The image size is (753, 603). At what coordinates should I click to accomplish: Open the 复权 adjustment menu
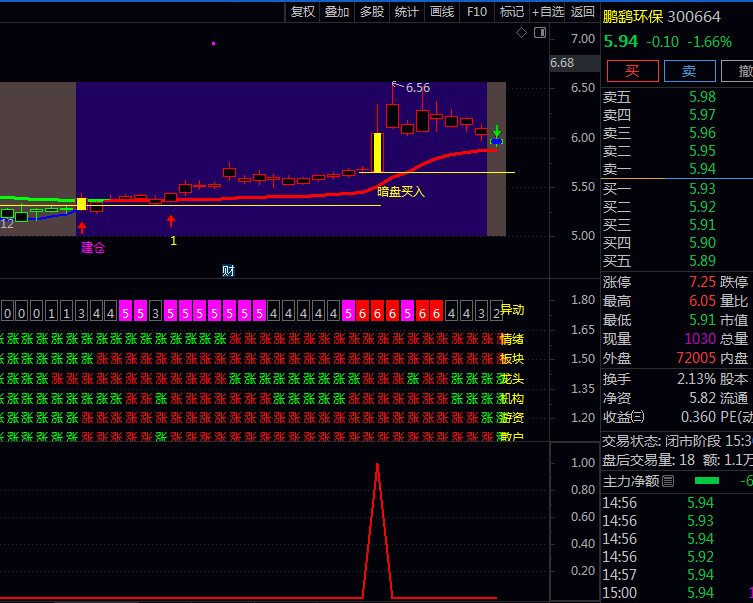point(303,12)
